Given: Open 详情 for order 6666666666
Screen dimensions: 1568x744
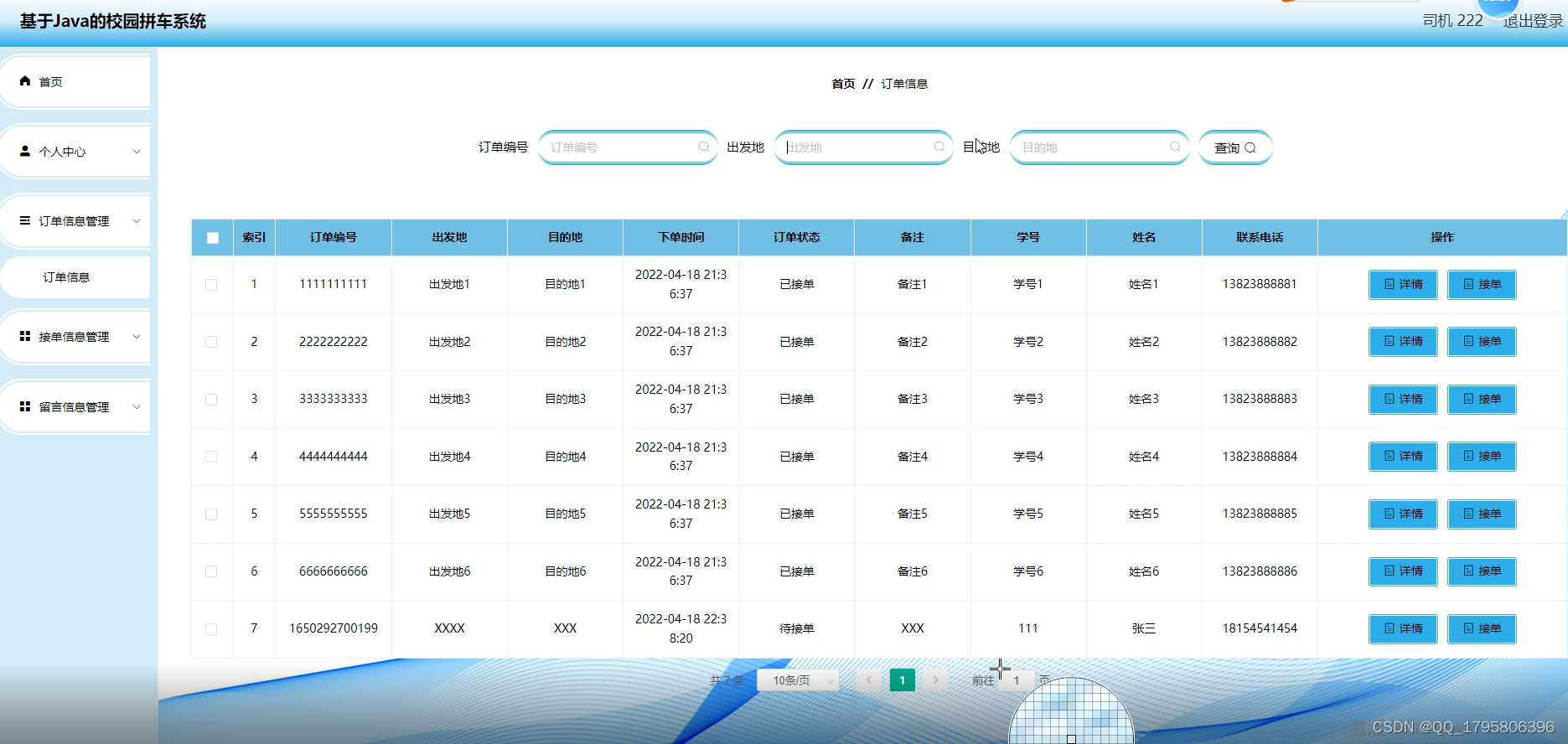Looking at the screenshot, I should pos(1403,571).
